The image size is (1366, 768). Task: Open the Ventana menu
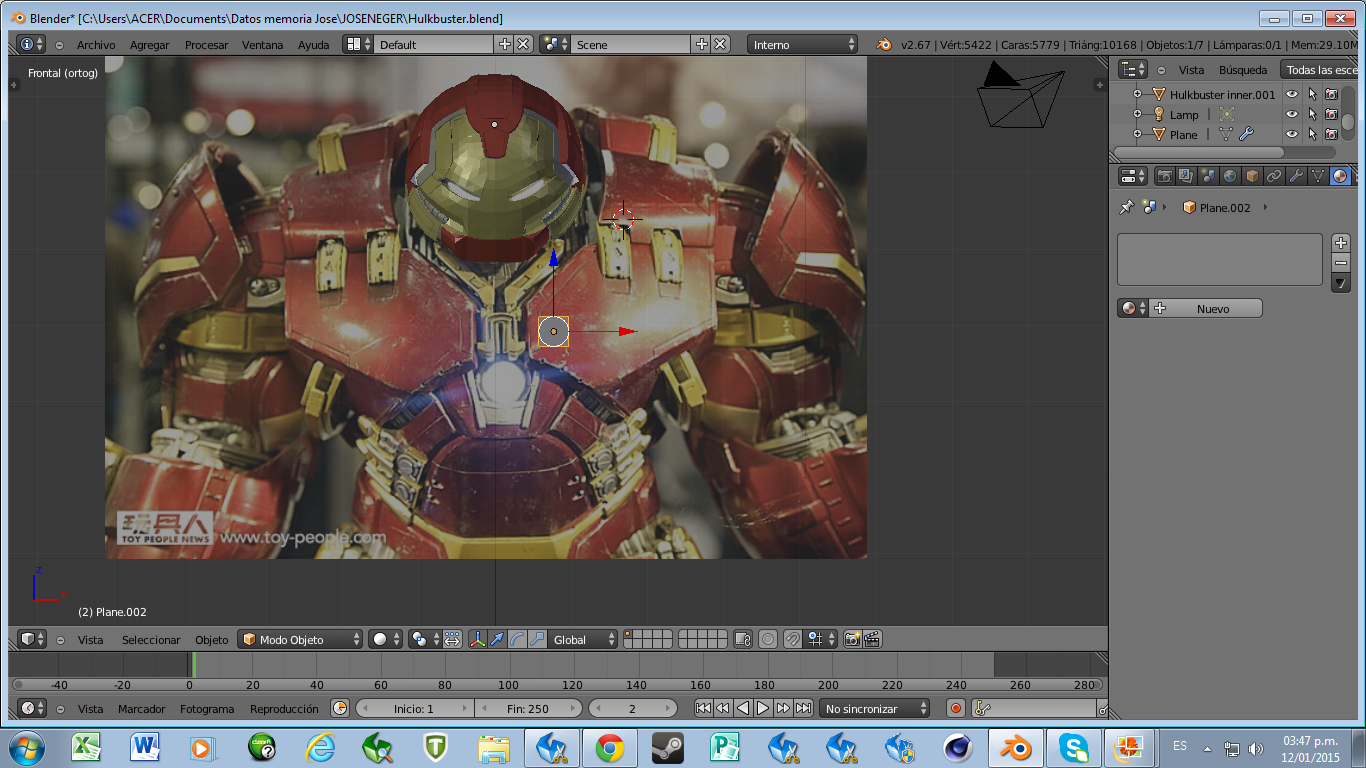(x=262, y=44)
